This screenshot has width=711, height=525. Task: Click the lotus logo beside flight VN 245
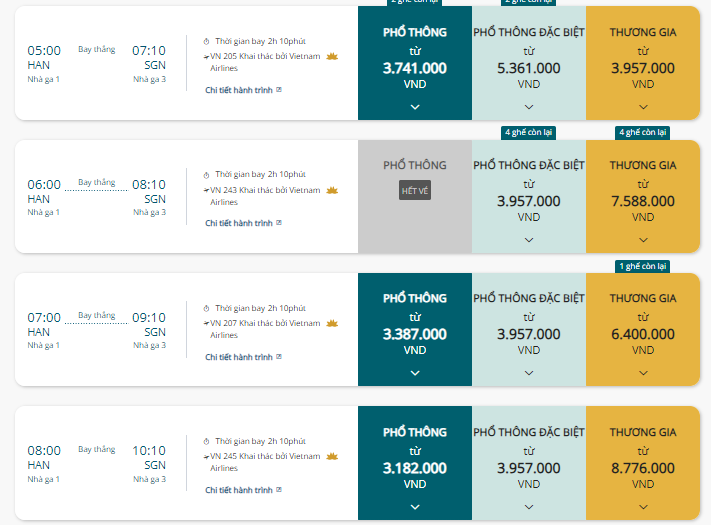[332, 456]
